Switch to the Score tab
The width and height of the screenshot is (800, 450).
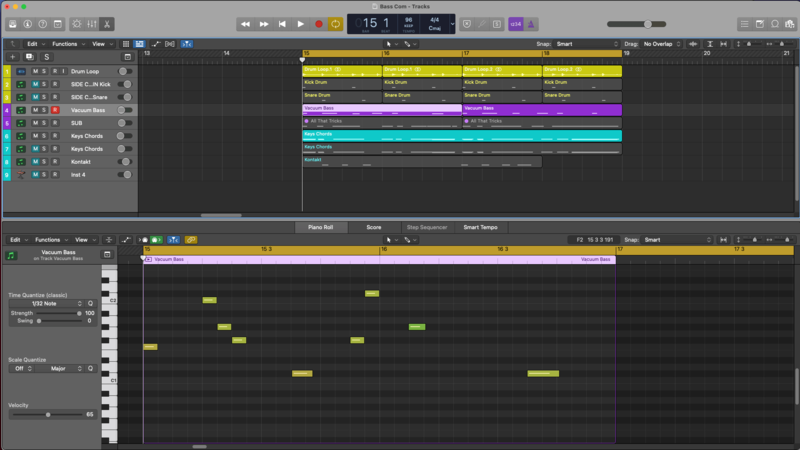coord(373,227)
